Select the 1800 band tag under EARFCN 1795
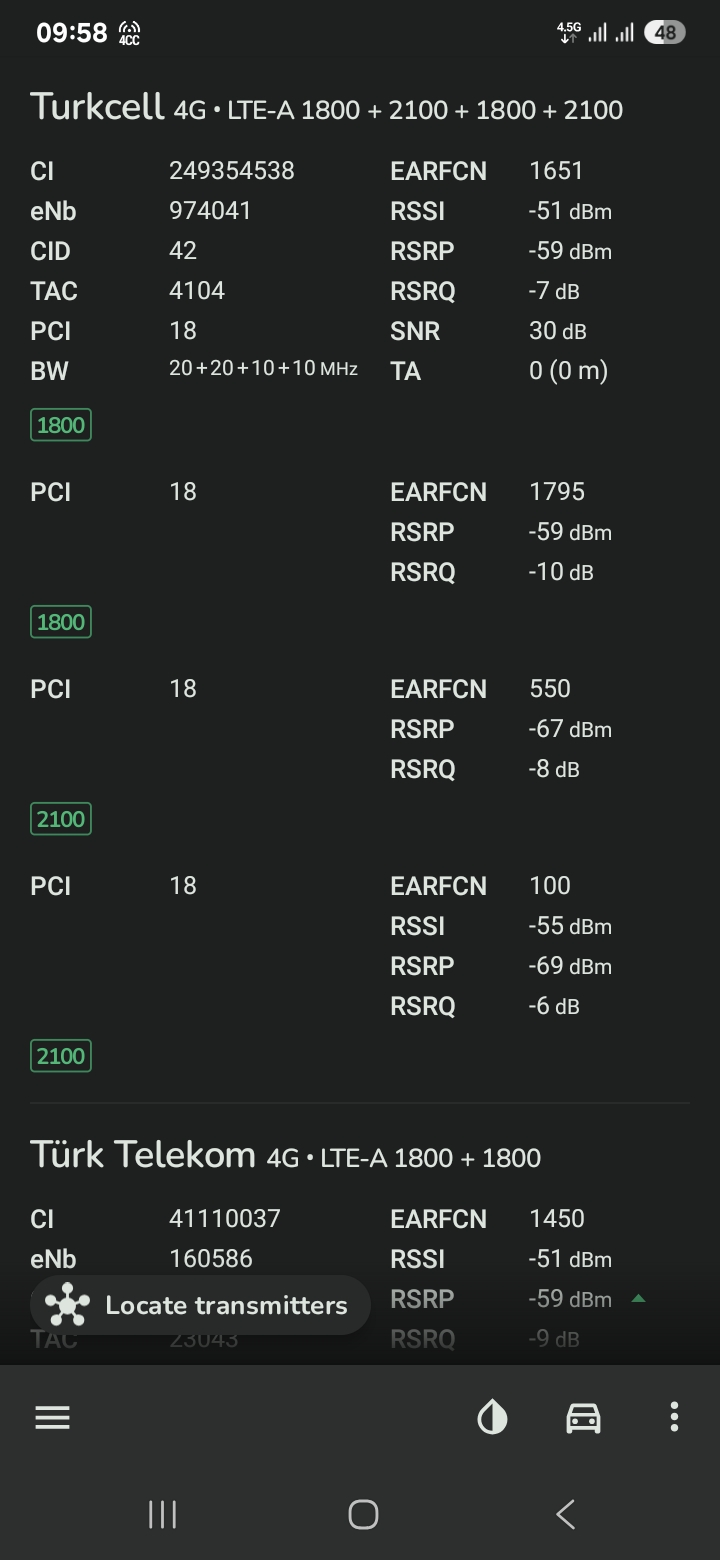The height and width of the screenshot is (1560, 720). (61, 622)
